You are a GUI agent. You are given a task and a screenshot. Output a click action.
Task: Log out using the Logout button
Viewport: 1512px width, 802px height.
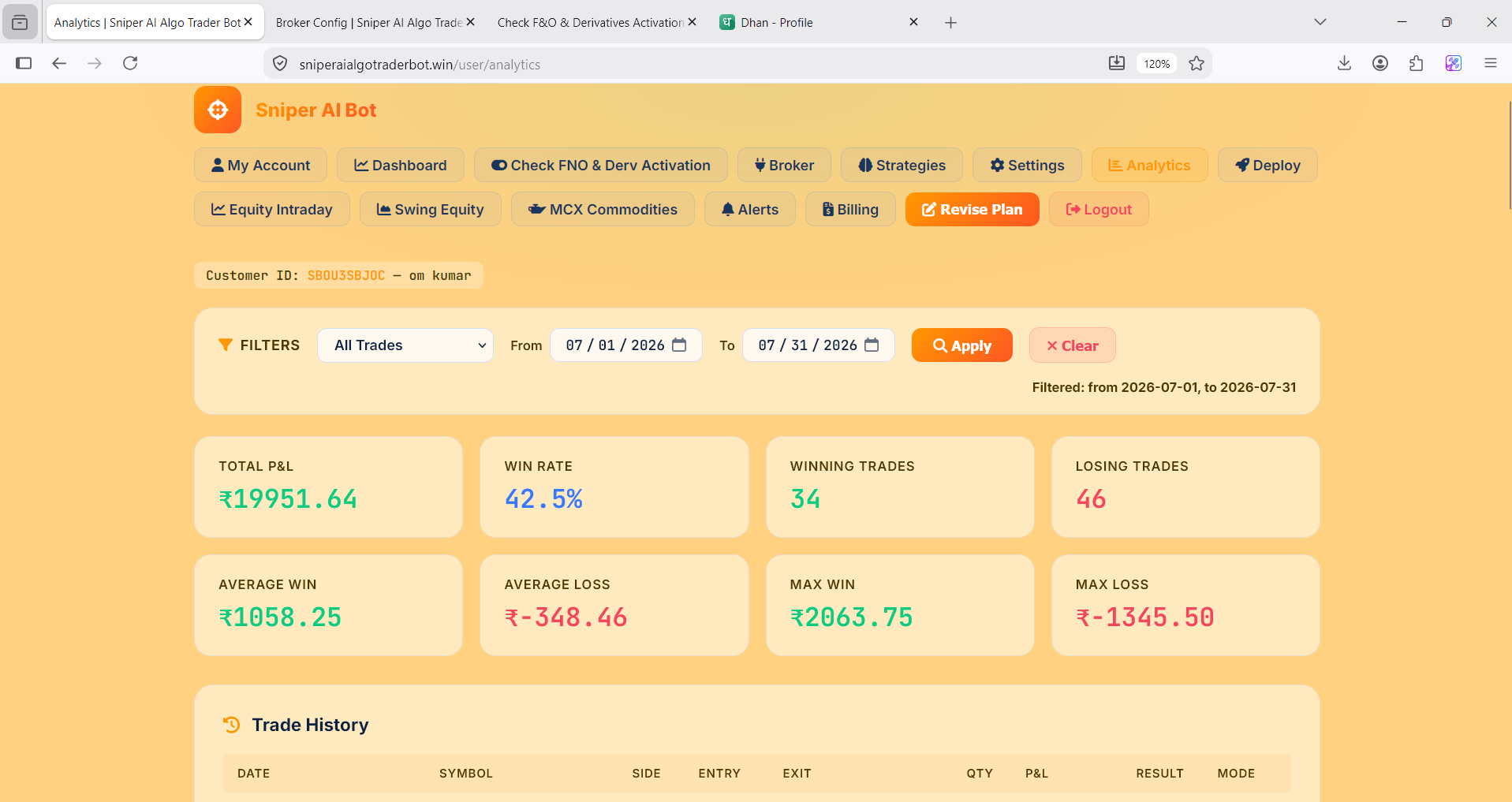pos(1099,209)
